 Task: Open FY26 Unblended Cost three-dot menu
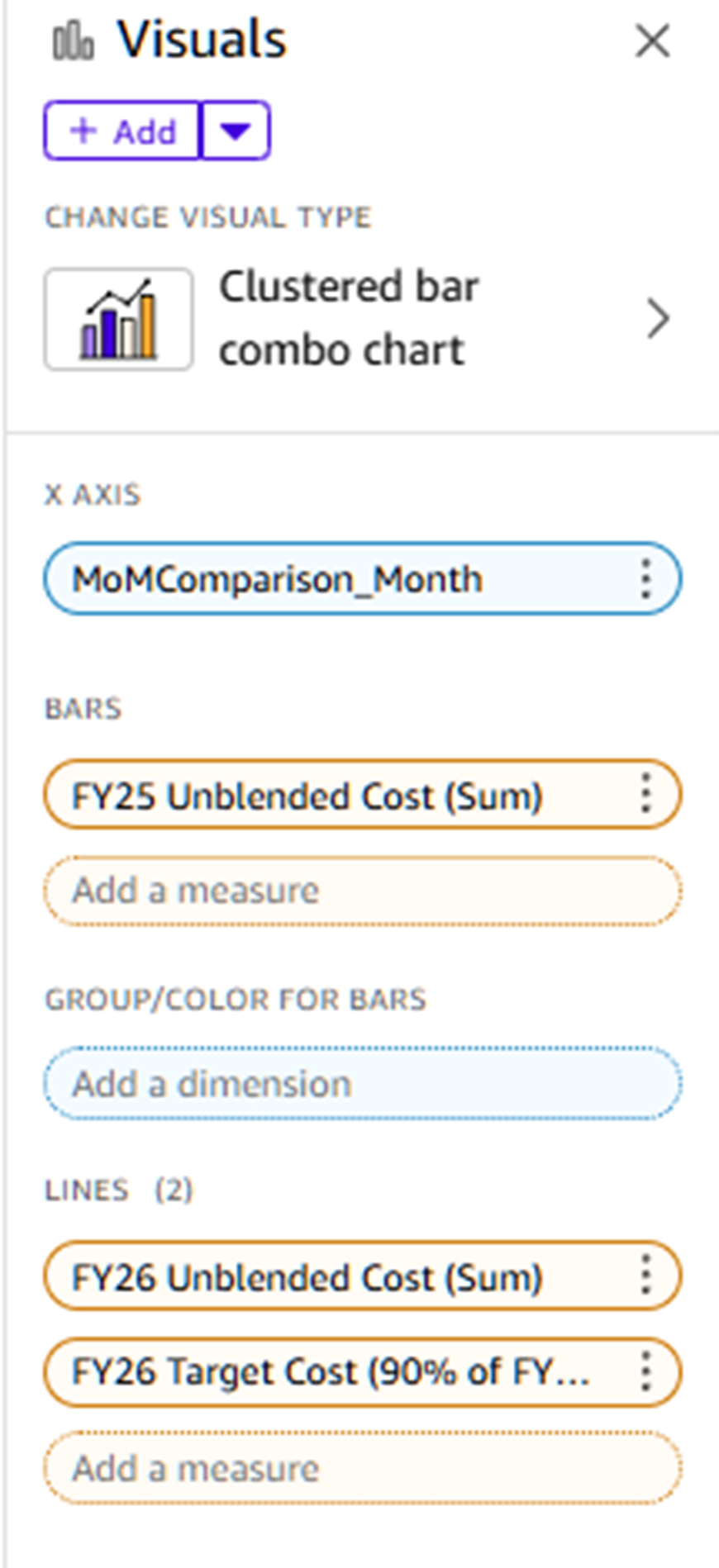tap(646, 1277)
